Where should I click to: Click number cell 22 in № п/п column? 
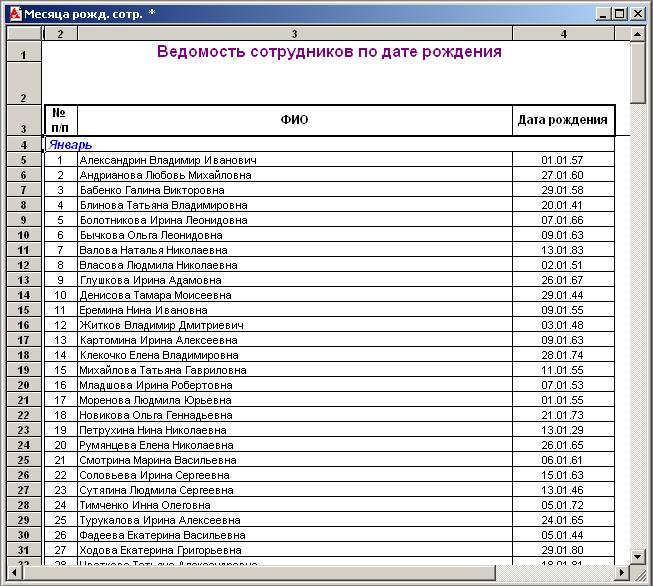60,475
